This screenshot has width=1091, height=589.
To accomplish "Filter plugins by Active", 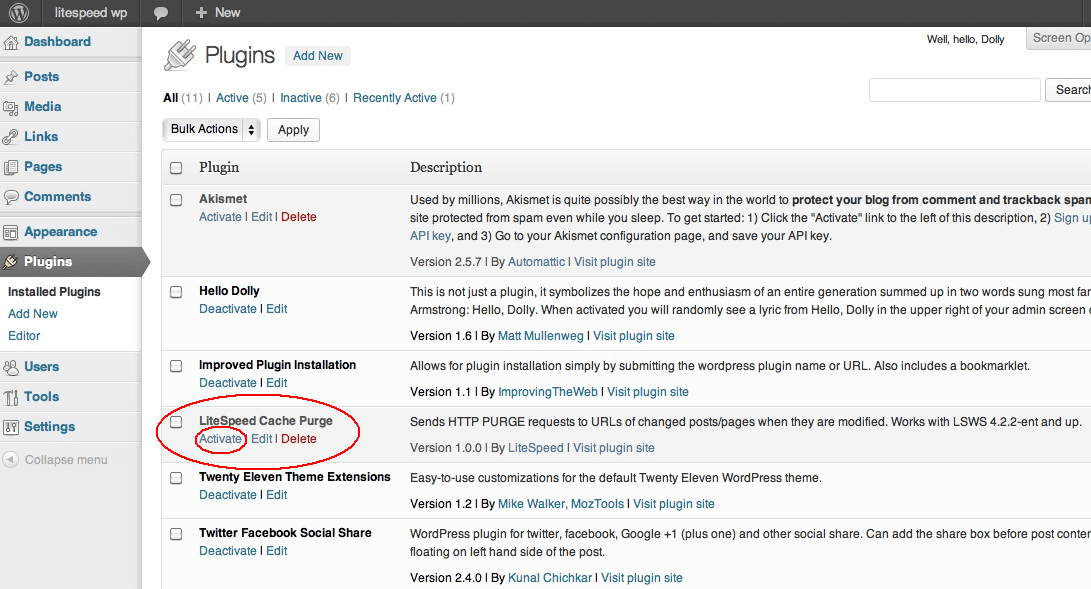I will pos(232,97).
